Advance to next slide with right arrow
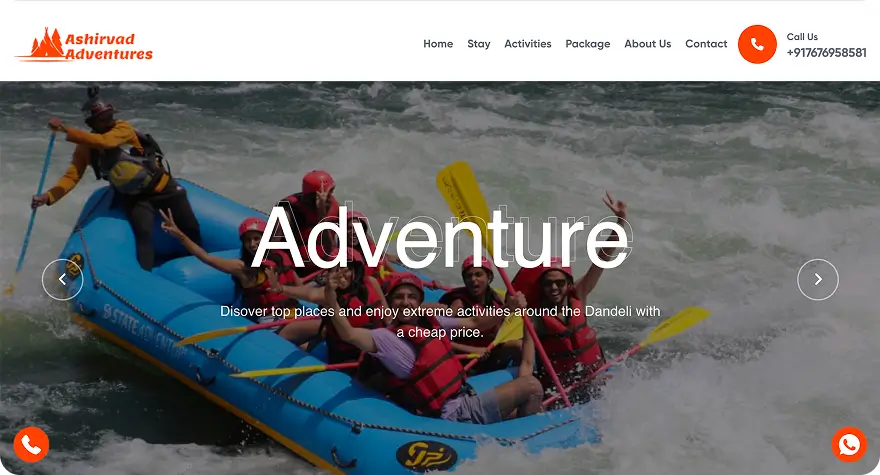The height and width of the screenshot is (475, 880). click(x=818, y=280)
